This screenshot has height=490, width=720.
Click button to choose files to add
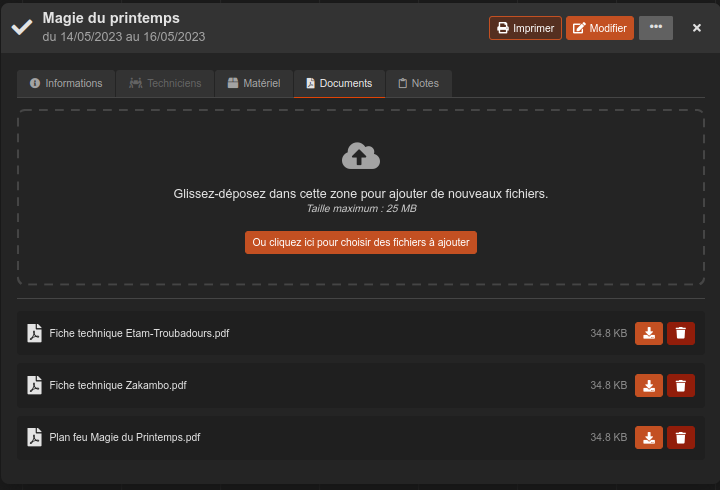[x=360, y=242]
